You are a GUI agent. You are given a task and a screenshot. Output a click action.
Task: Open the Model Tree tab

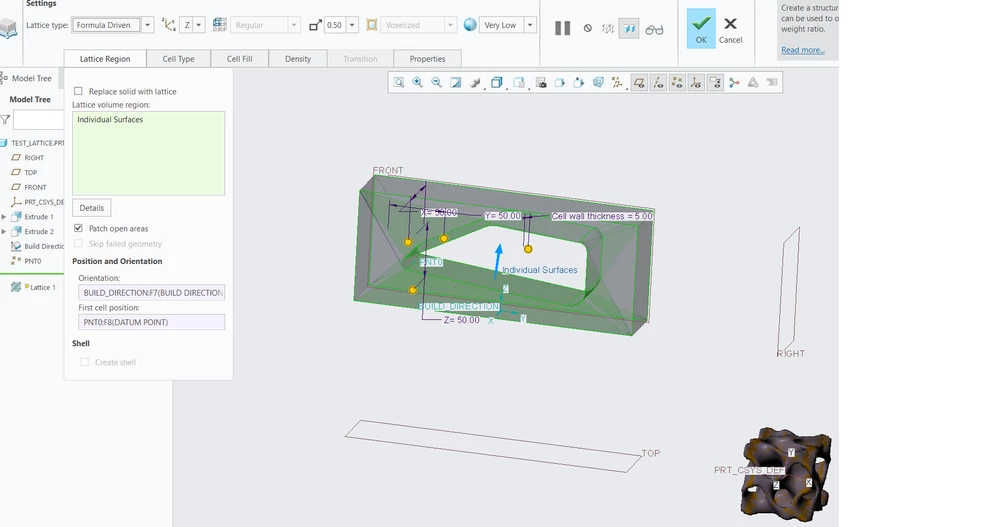tap(31, 78)
